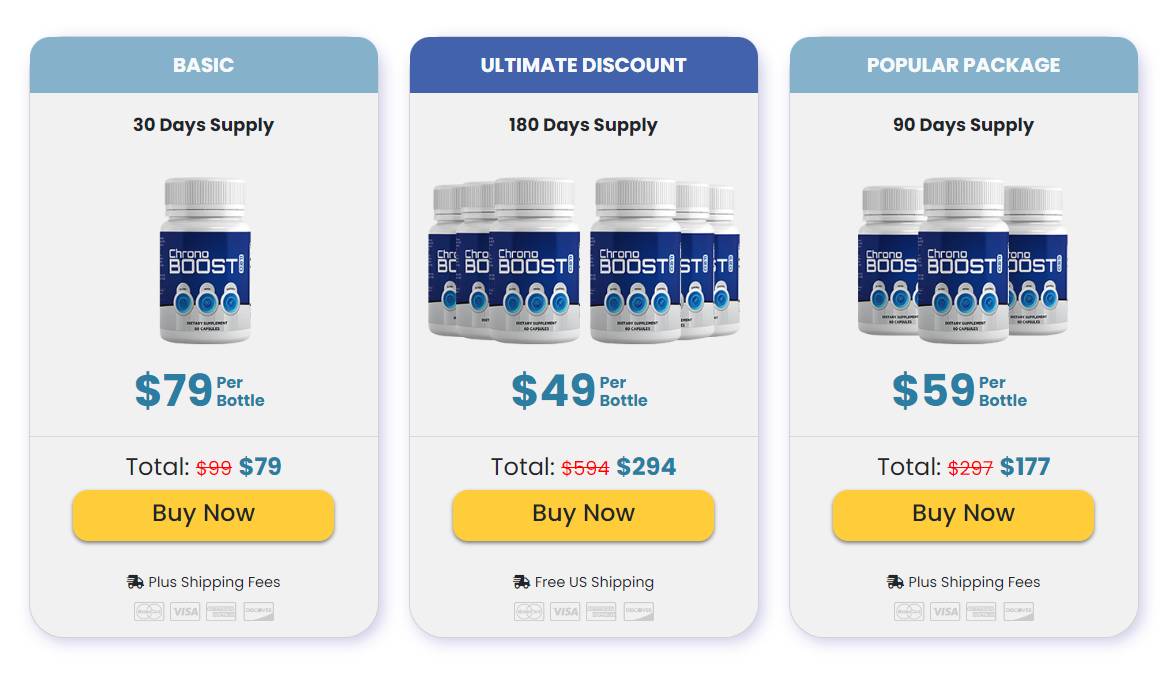This screenshot has height=674, width=1170.
Task: Click the truck icon next to Free US Shipping
Action: tap(520, 581)
